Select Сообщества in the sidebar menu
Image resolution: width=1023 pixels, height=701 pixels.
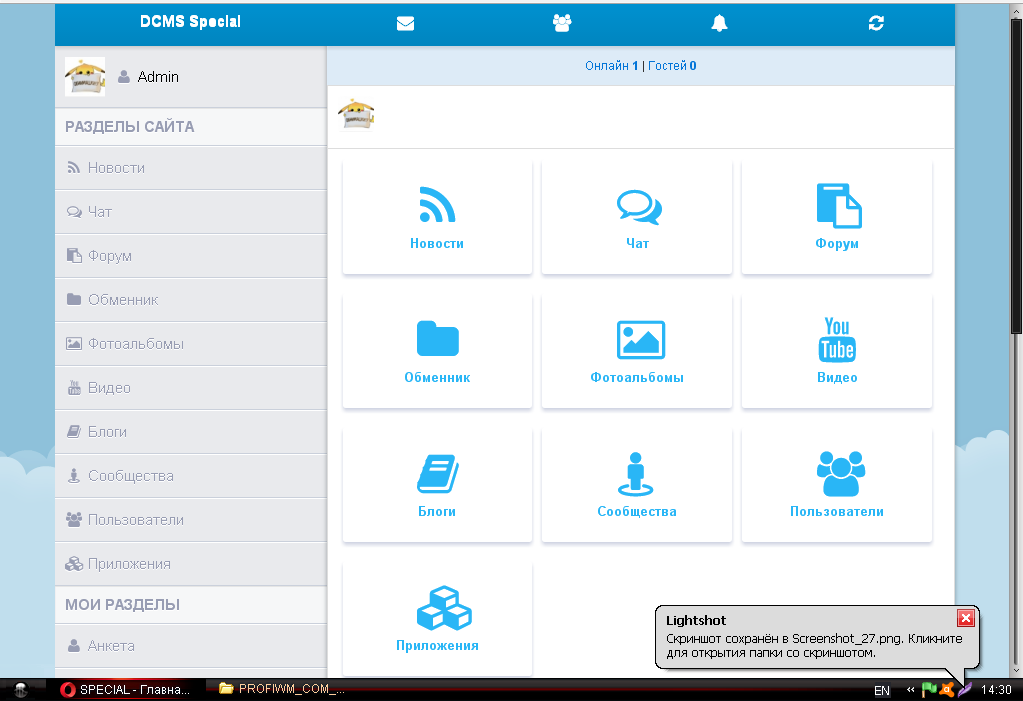130,476
